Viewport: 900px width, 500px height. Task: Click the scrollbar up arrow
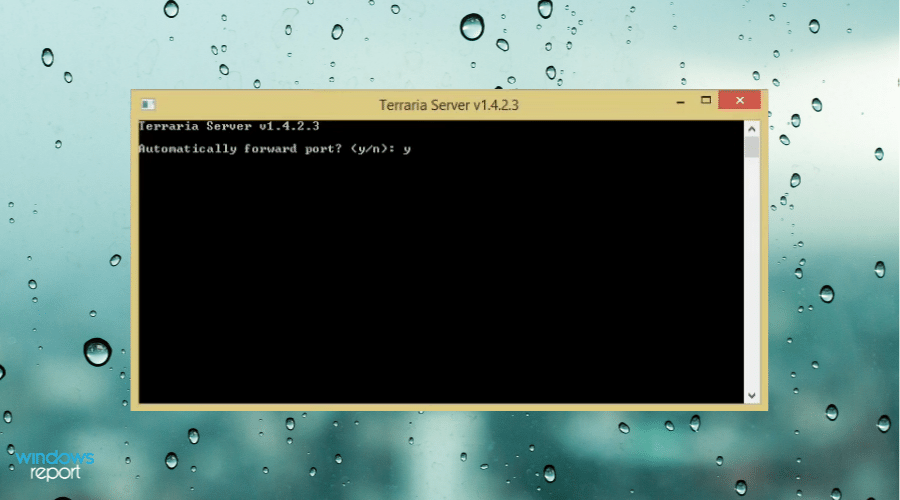[751, 129]
